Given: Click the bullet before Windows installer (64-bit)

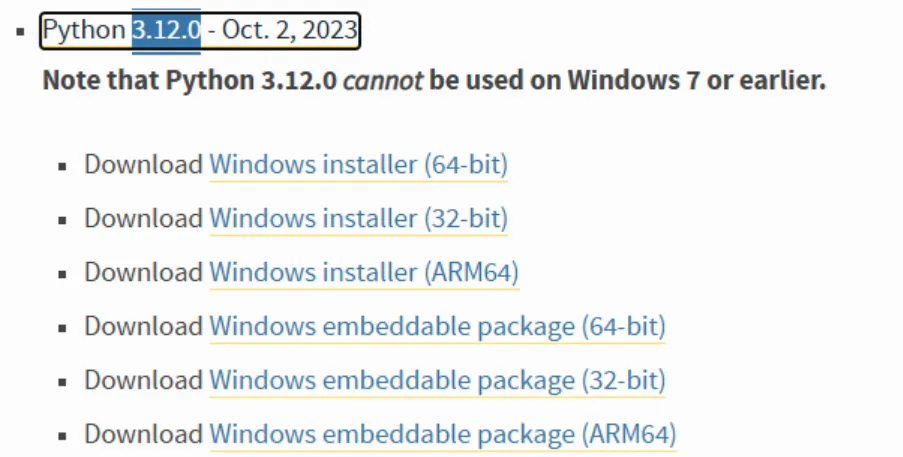Looking at the screenshot, I should click(x=63, y=166).
